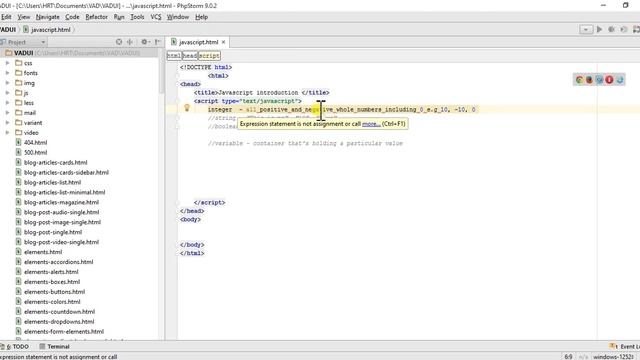
Task: Expand the variant folder
Action: pos(7,122)
